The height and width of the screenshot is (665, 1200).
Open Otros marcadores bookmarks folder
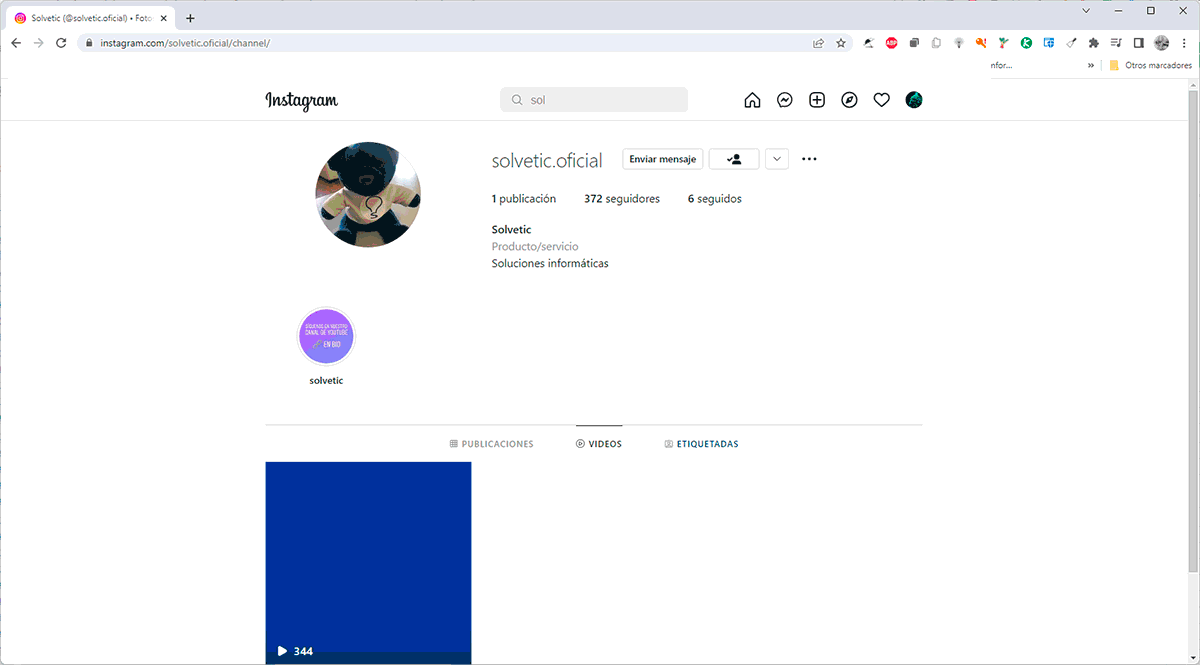(1150, 65)
